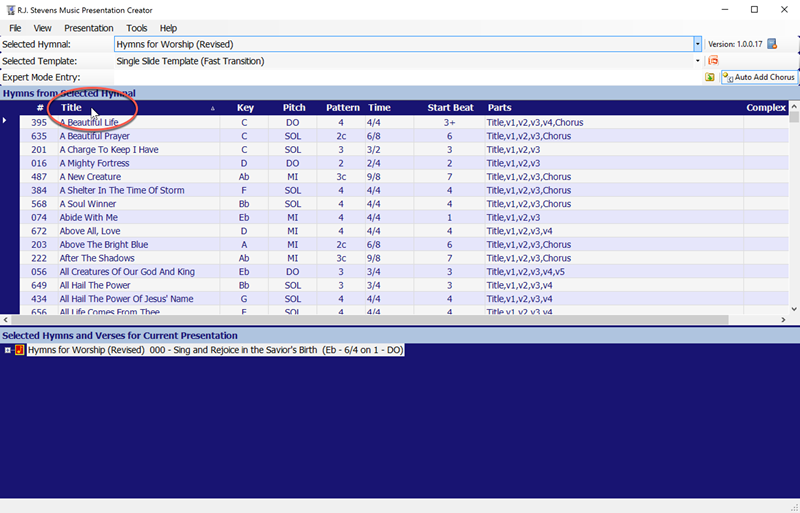
Task: Click the hymn list scroll up arrow
Action: 794,107
